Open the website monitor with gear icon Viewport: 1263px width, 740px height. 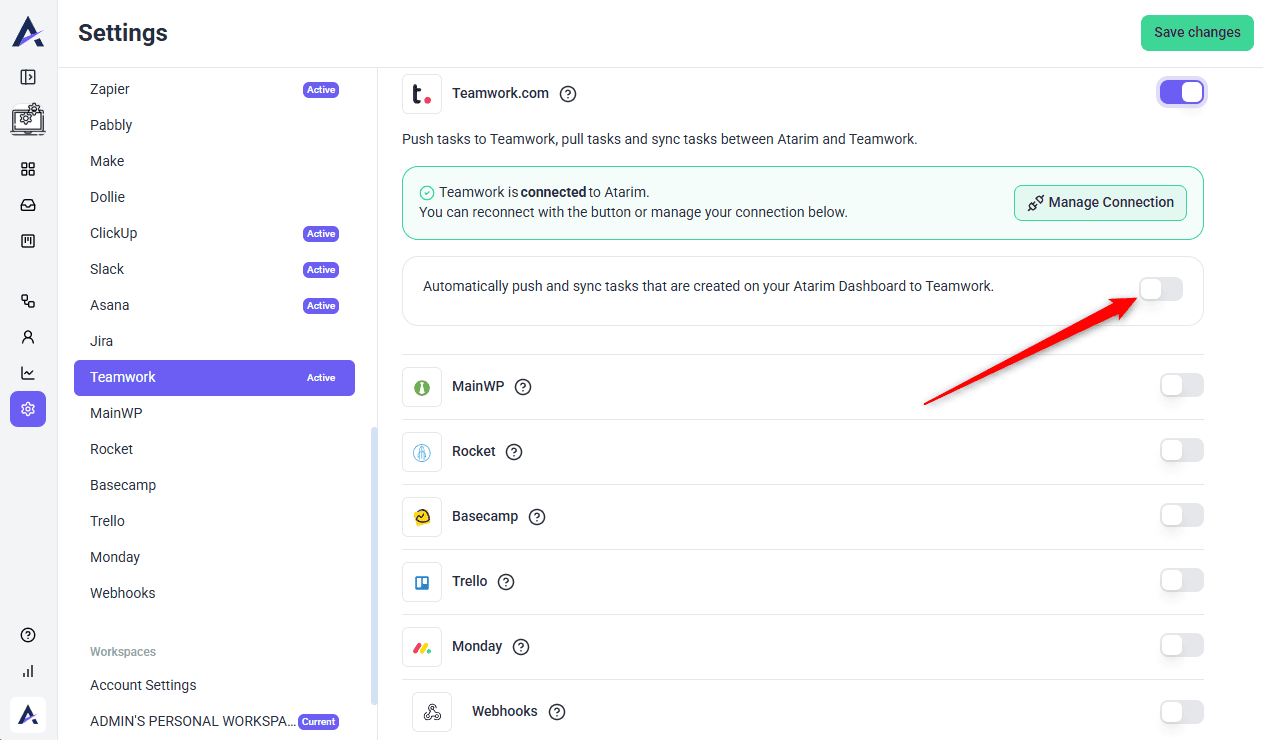[x=28, y=119]
